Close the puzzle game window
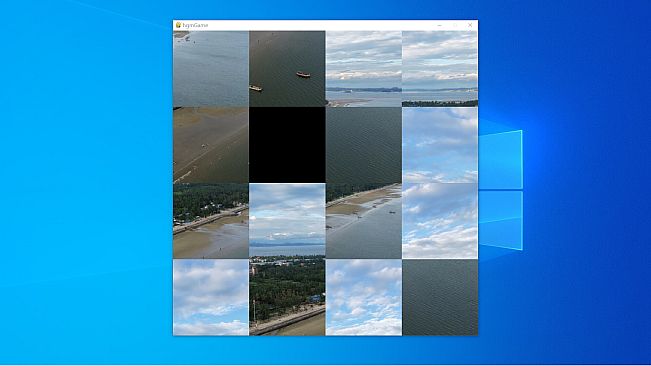The height and width of the screenshot is (366, 651). [470, 25]
